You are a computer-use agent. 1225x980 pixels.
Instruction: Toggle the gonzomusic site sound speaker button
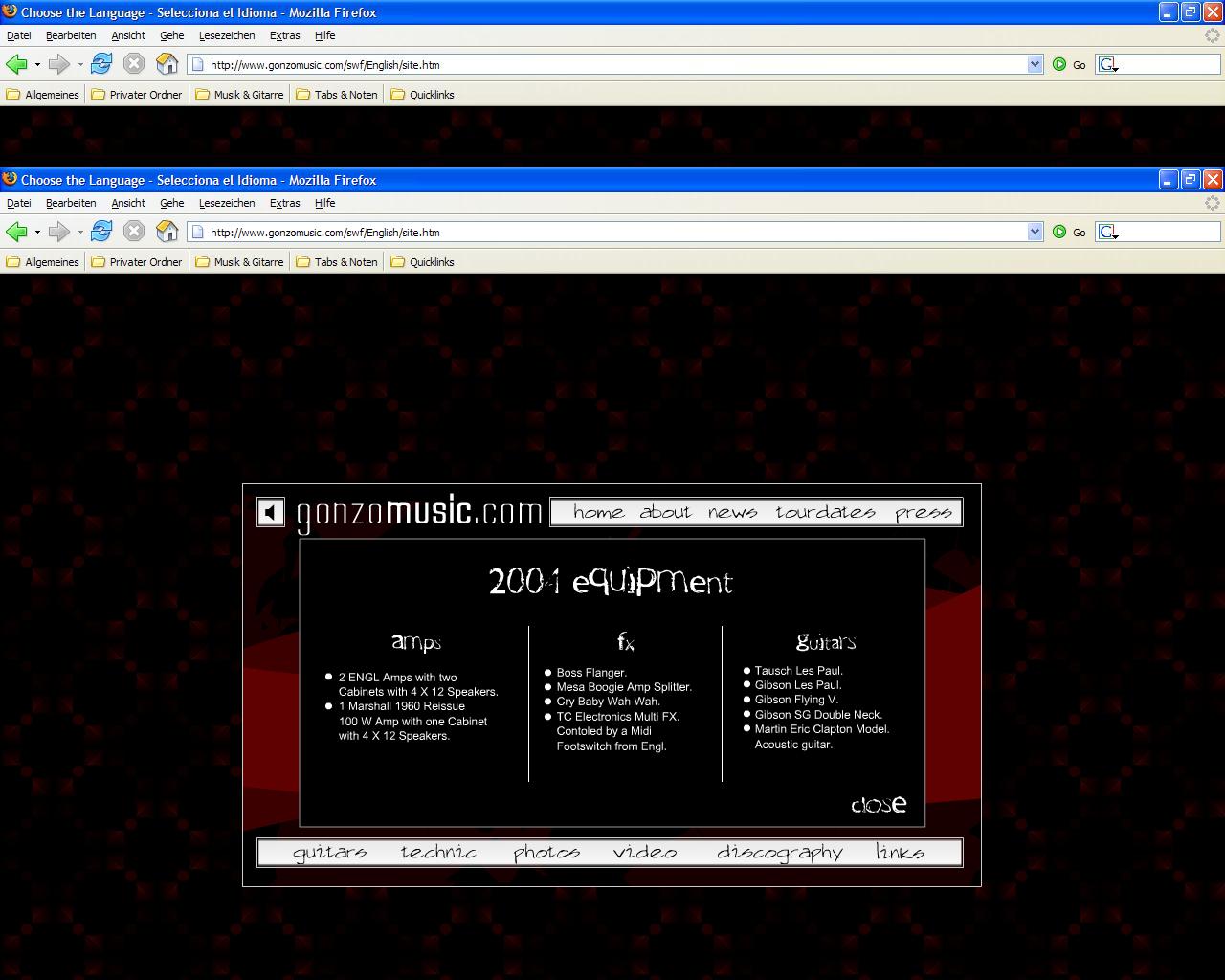[271, 513]
